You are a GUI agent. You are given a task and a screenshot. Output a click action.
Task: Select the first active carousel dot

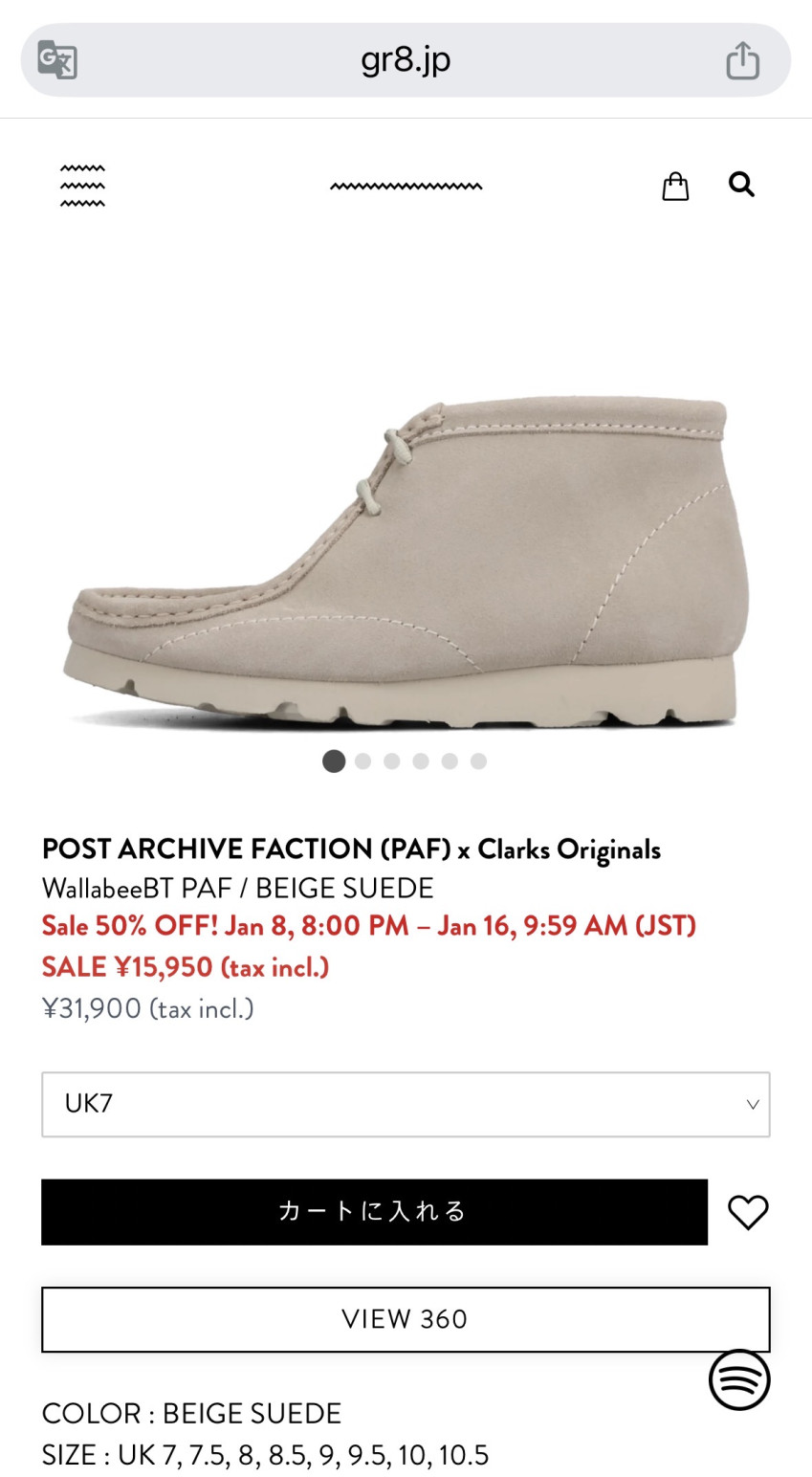(x=334, y=761)
